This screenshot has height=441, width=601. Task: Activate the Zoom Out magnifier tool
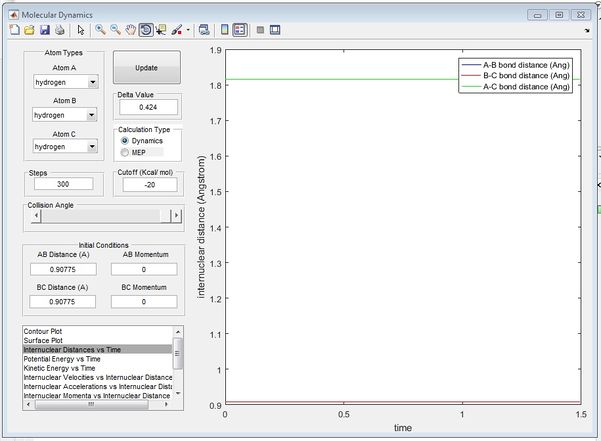(115, 30)
